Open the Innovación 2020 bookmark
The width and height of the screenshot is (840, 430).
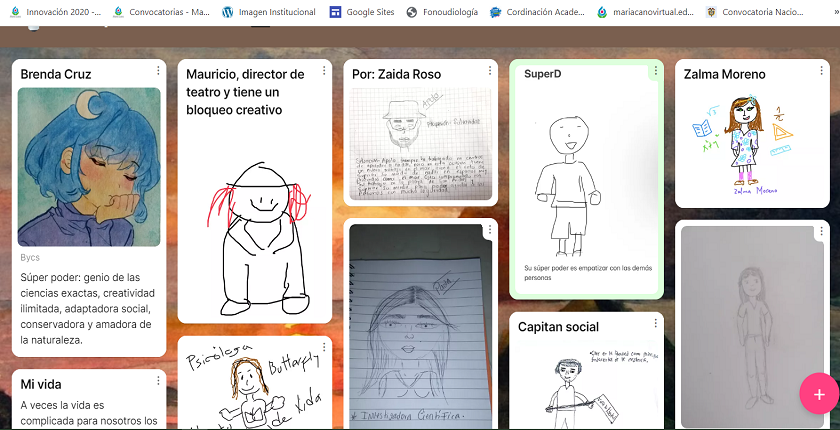click(x=56, y=12)
